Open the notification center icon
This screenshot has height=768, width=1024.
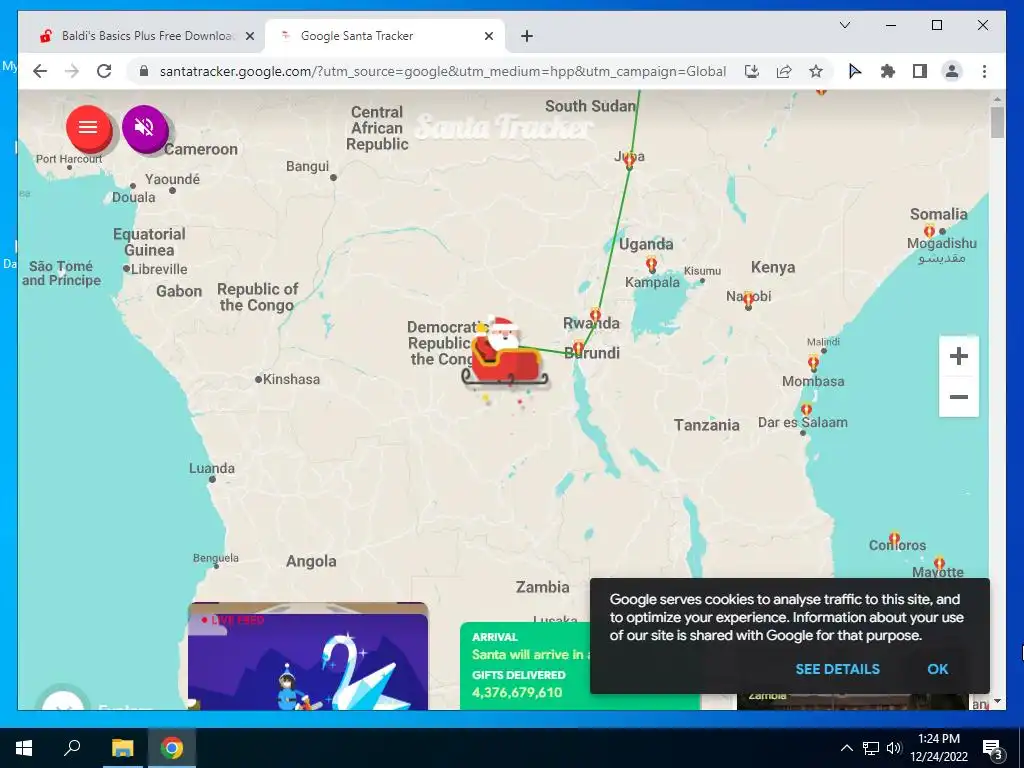(x=993, y=748)
